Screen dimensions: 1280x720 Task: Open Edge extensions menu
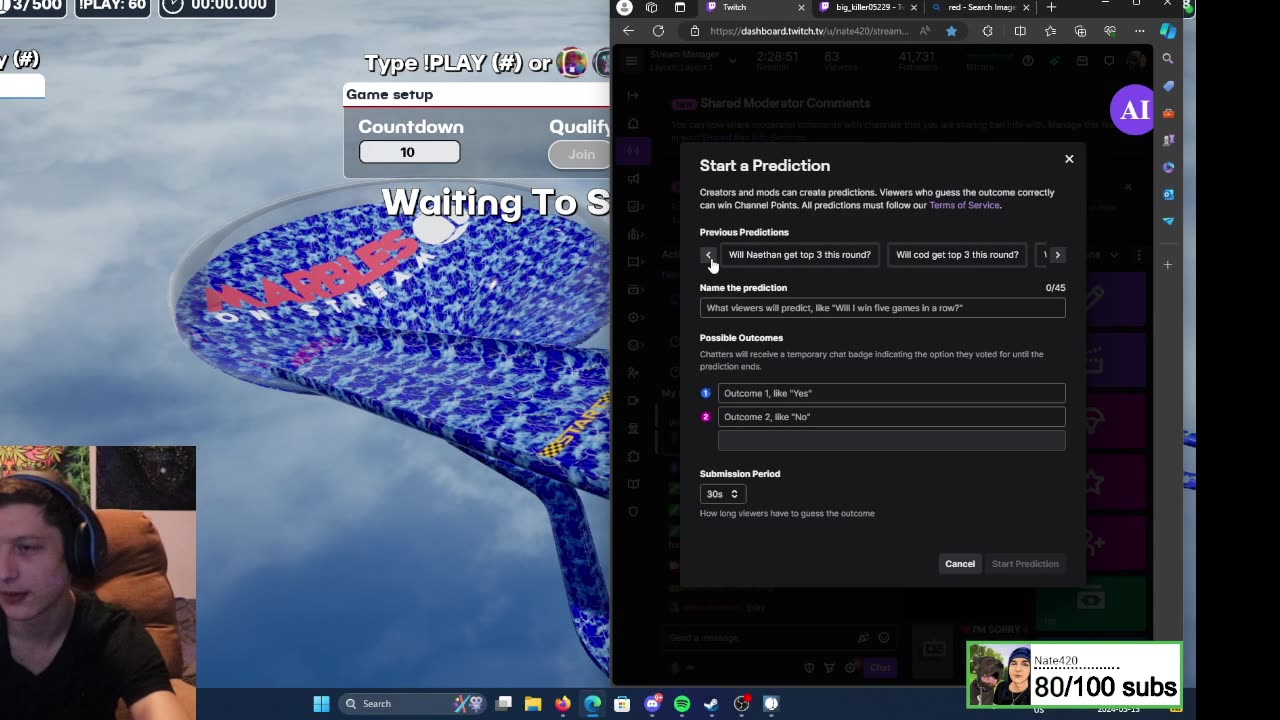click(x=988, y=31)
